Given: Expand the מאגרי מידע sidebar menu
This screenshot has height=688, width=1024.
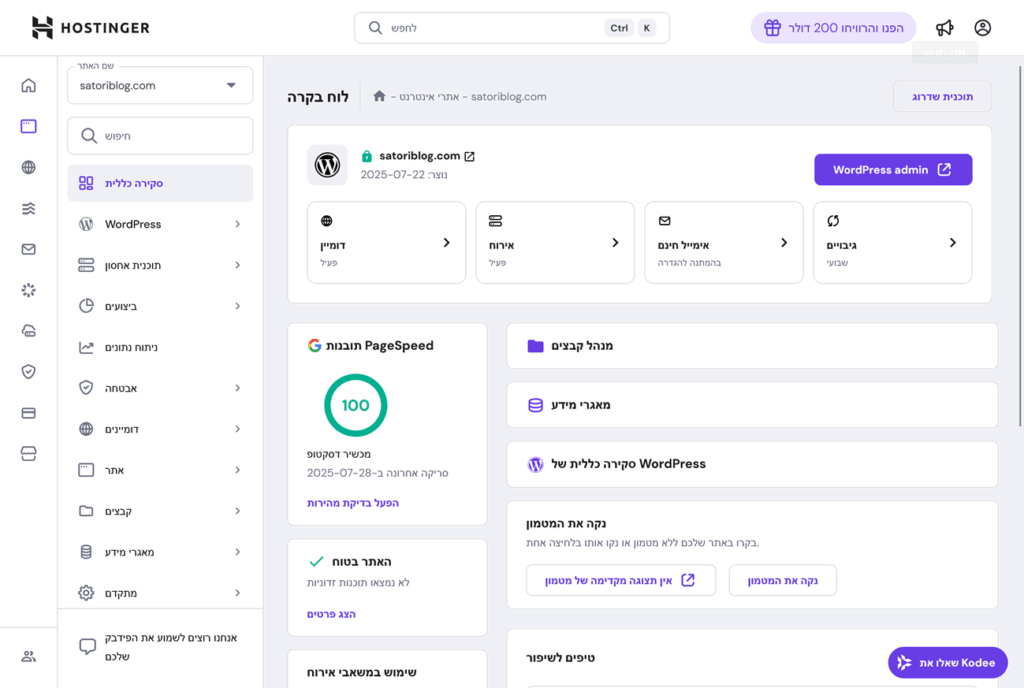Looking at the screenshot, I should (160, 552).
